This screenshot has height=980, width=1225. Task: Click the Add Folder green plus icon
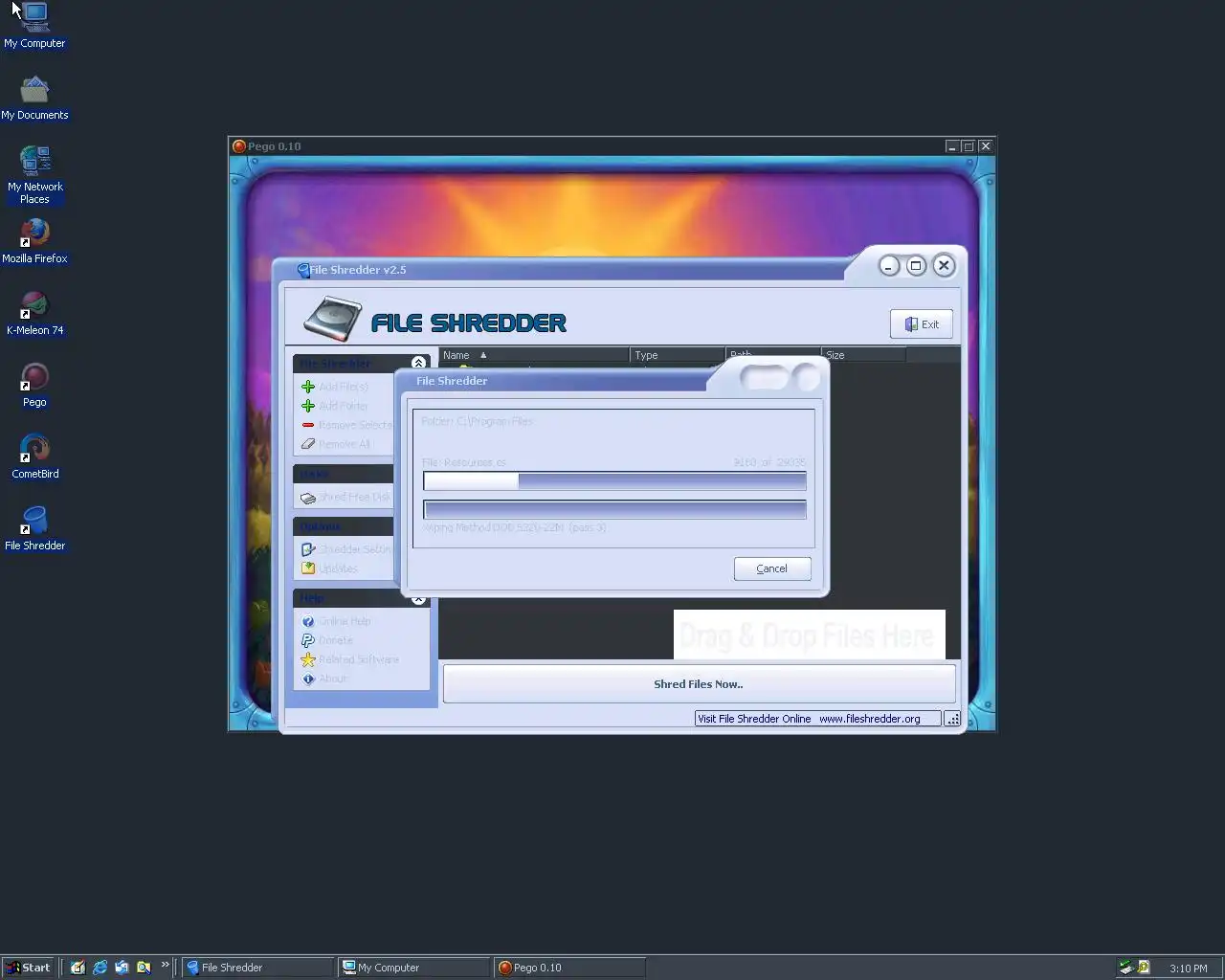(x=308, y=406)
